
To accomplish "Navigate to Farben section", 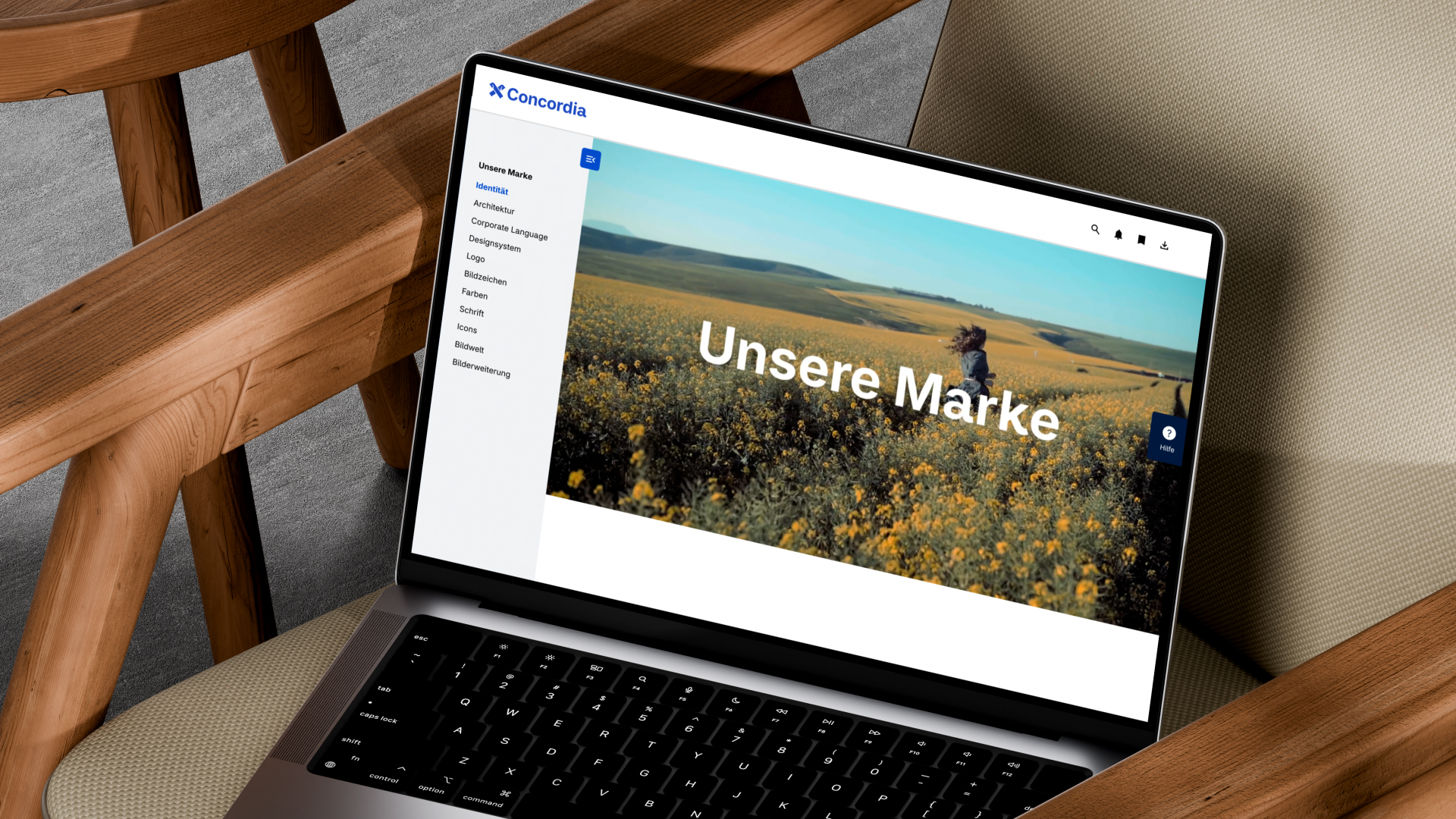I will (475, 293).
